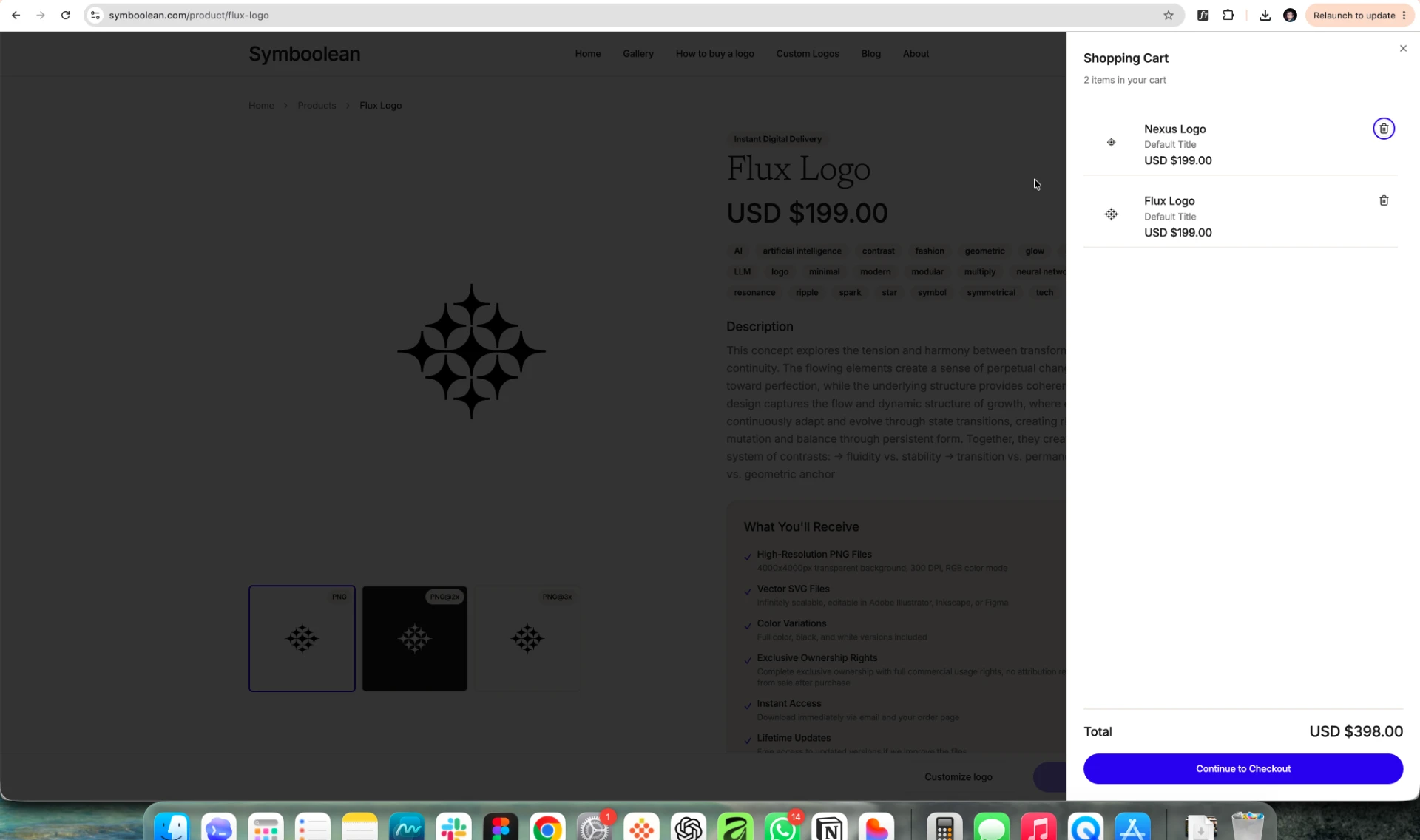Open the Chrome three-dot menu
This screenshot has width=1420, height=840.
pos(1404,15)
